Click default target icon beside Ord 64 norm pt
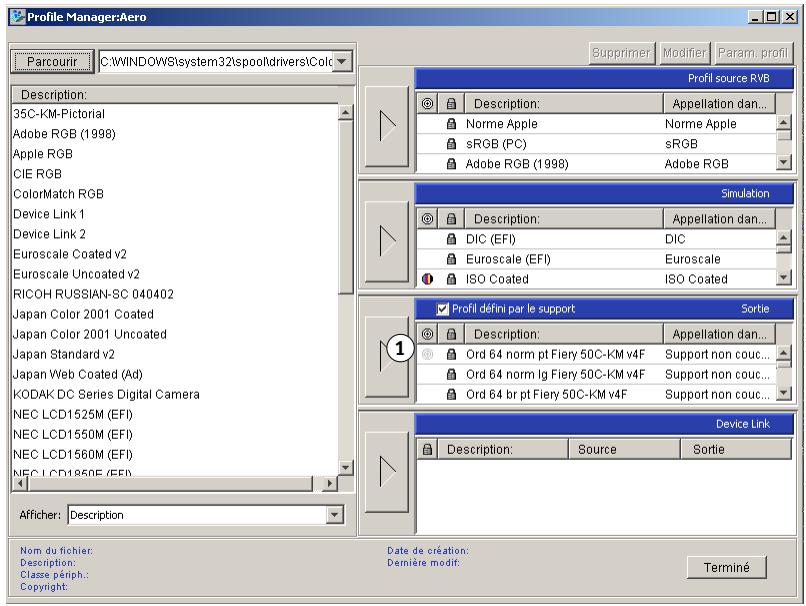The image size is (806, 606). pos(427,354)
